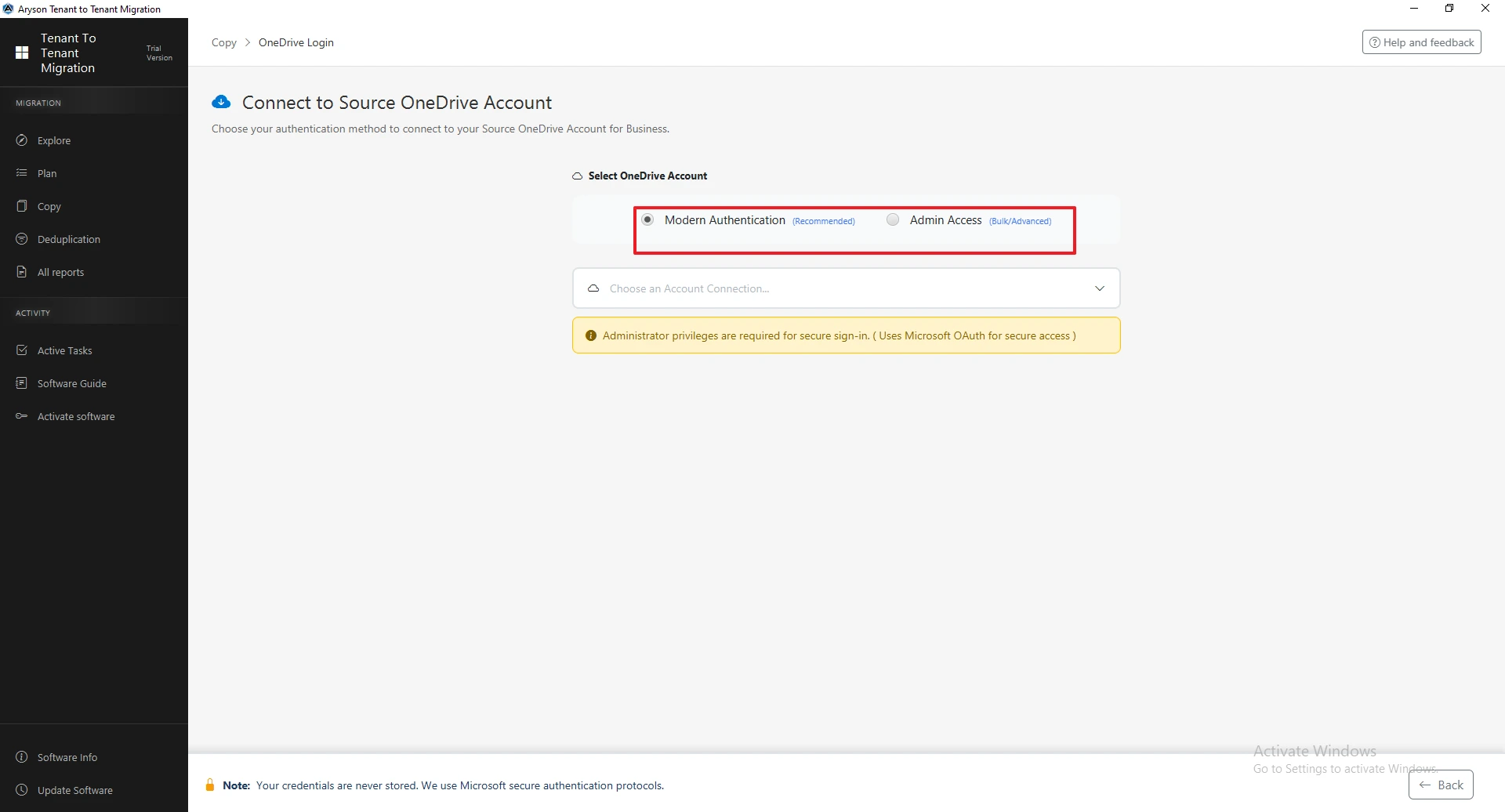Click the Trial Version label

[159, 53]
